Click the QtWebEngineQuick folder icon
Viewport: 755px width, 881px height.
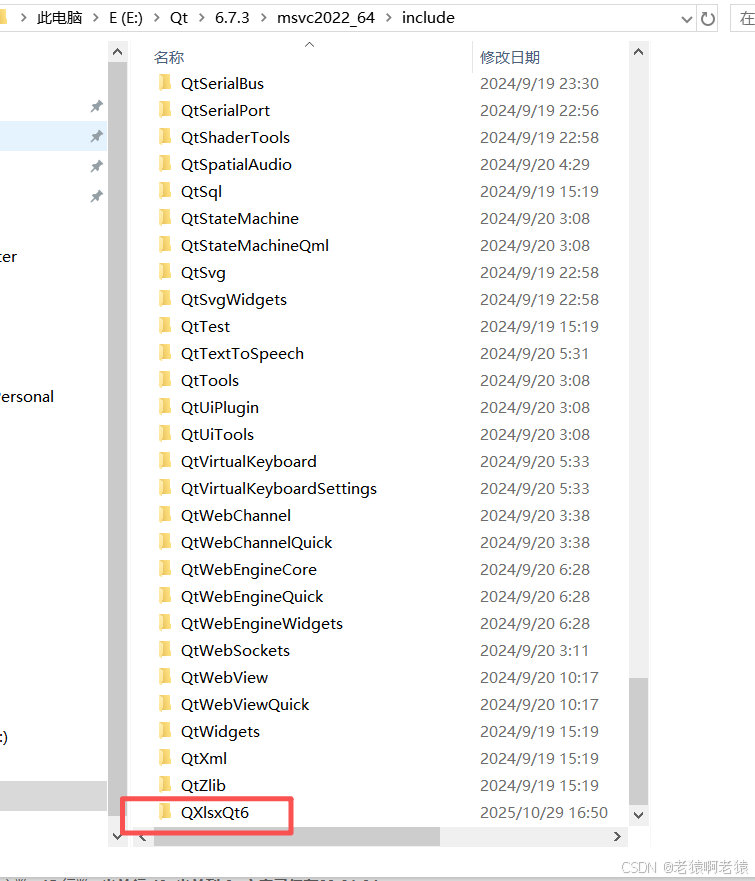coord(165,596)
